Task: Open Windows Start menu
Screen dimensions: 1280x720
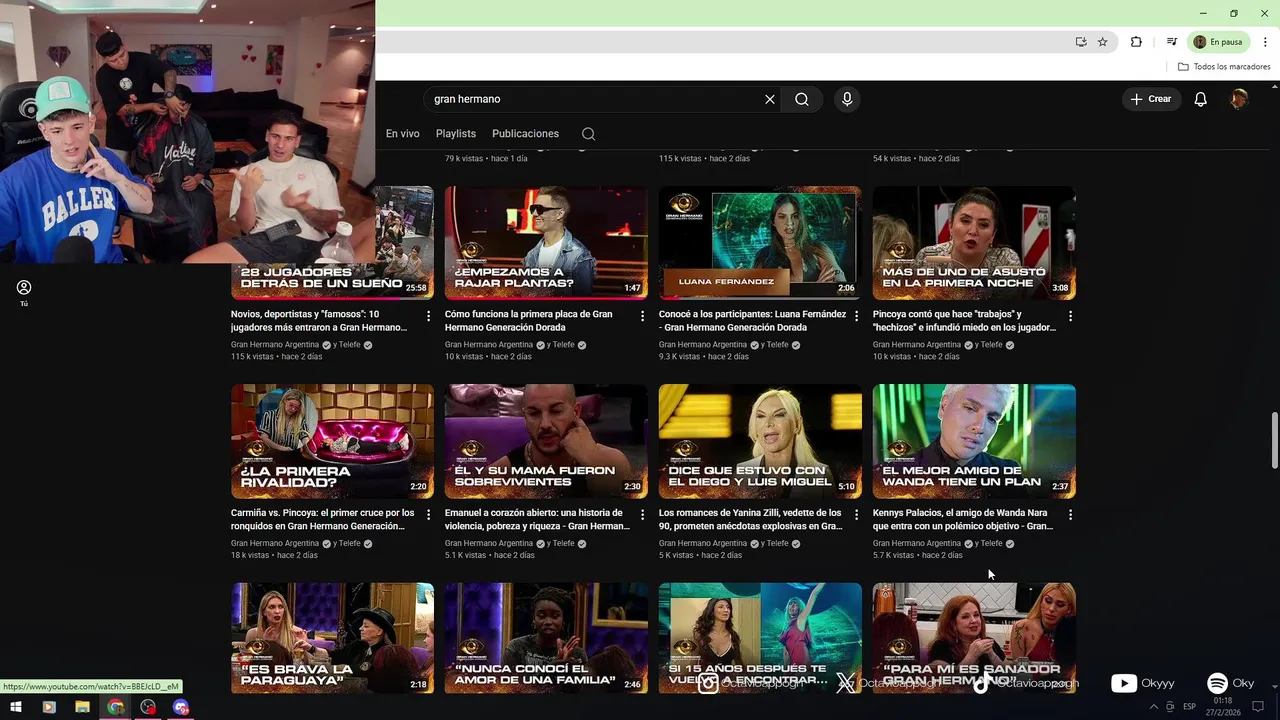Action: [x=16, y=707]
